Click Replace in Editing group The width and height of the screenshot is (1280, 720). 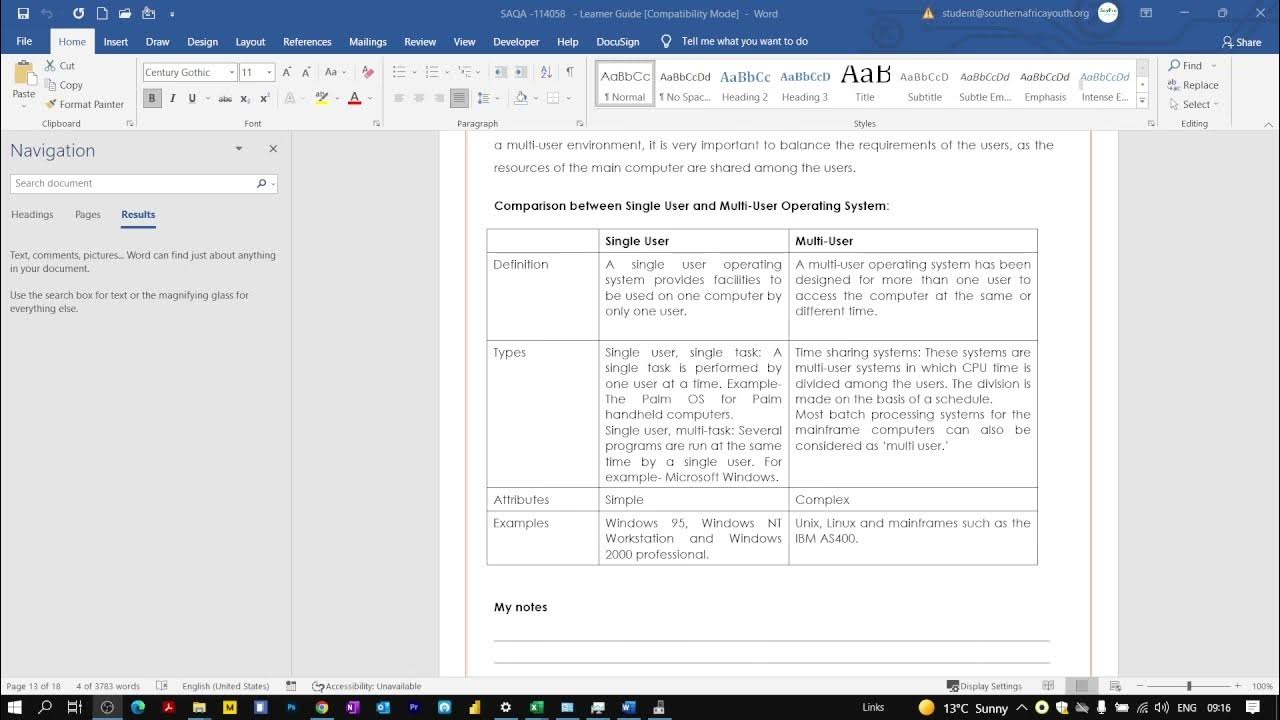(x=1193, y=85)
